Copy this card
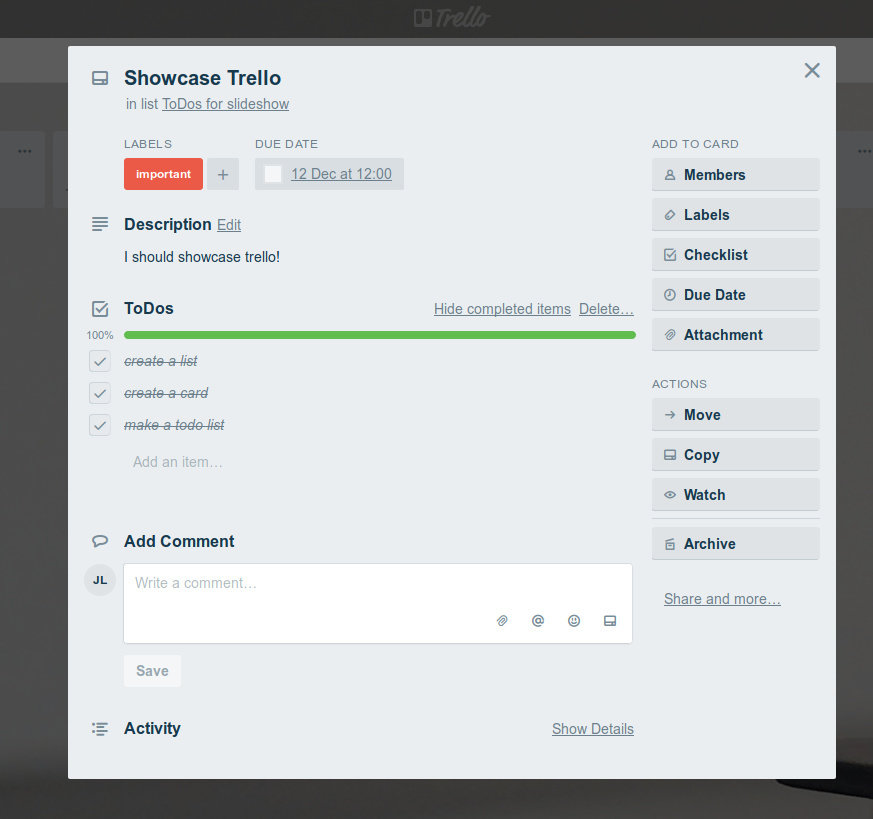Screen dimensions: 873x819 click(735, 455)
